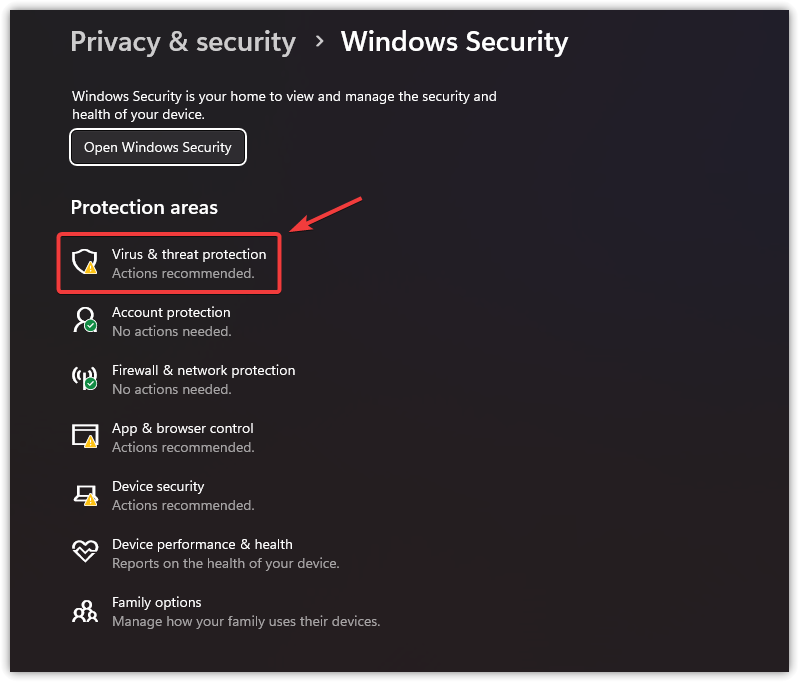This screenshot has height=682, width=799.
Task: Click the Account protection person icon
Action: (x=84, y=320)
